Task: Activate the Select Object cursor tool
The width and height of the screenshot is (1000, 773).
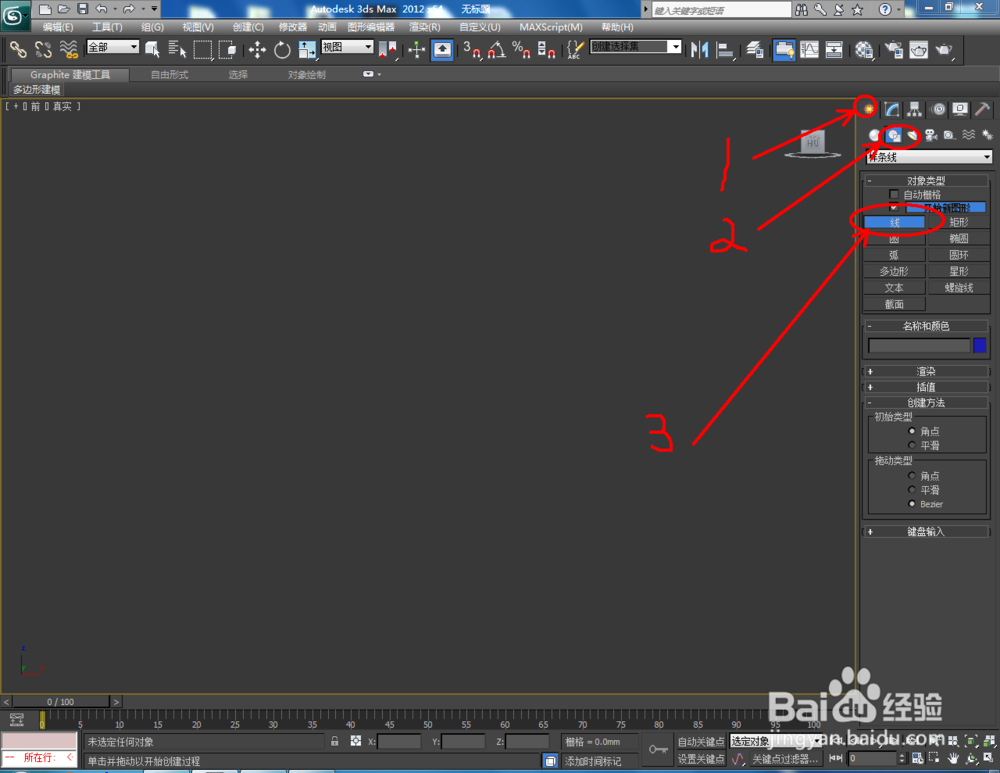Action: pyautogui.click(x=152, y=49)
